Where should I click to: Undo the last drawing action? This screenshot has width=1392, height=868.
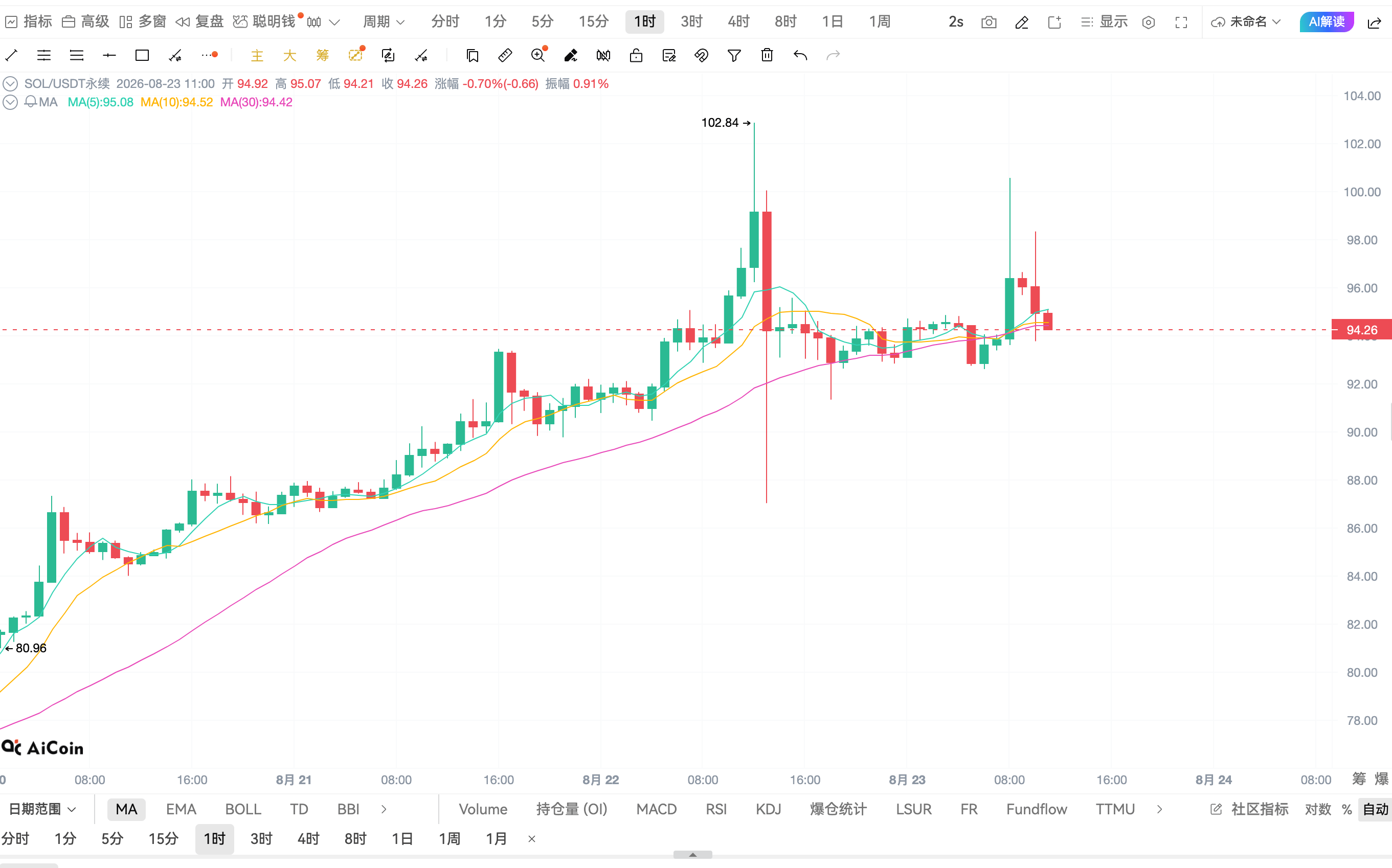pos(800,56)
